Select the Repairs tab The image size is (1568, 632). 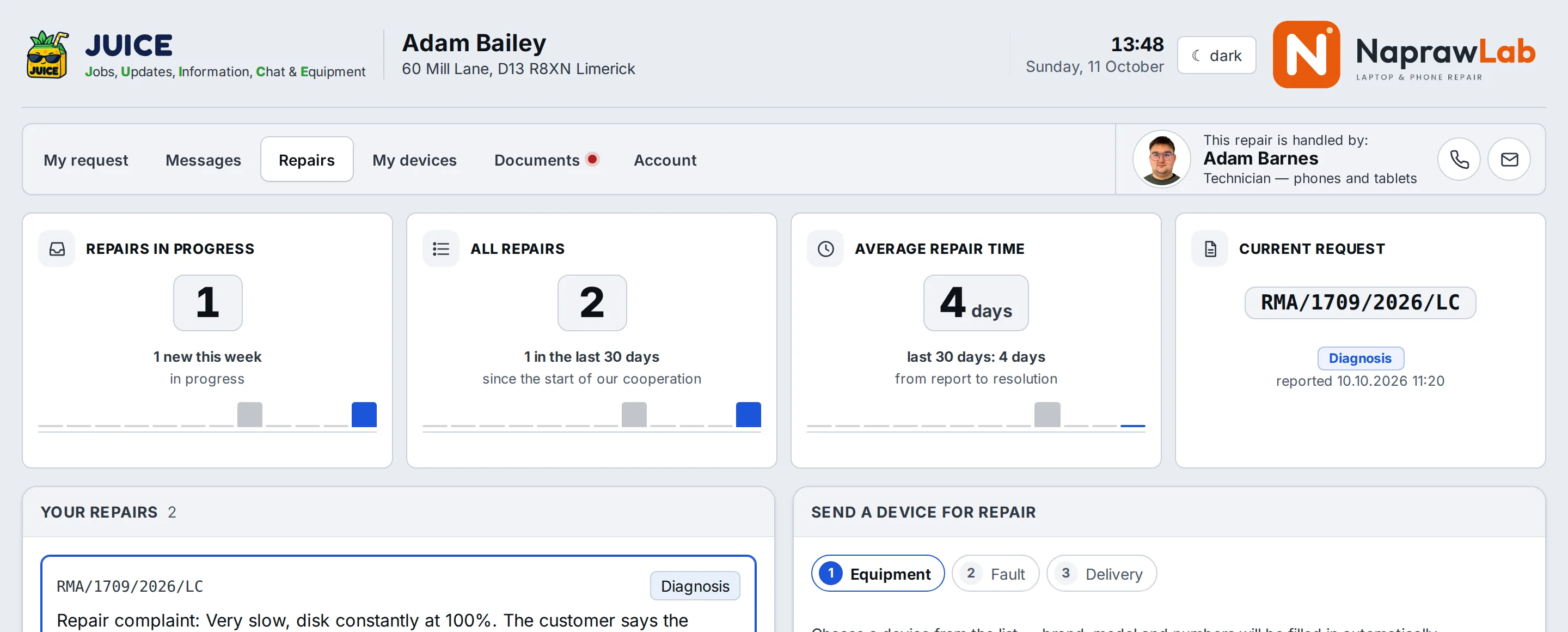307,160
